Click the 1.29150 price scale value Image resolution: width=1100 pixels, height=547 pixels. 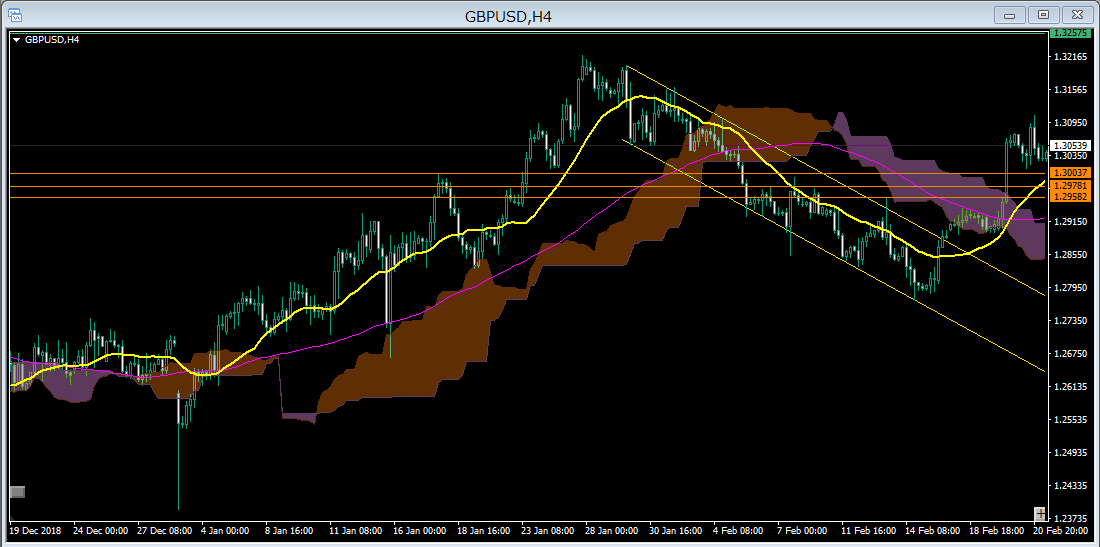click(1069, 222)
